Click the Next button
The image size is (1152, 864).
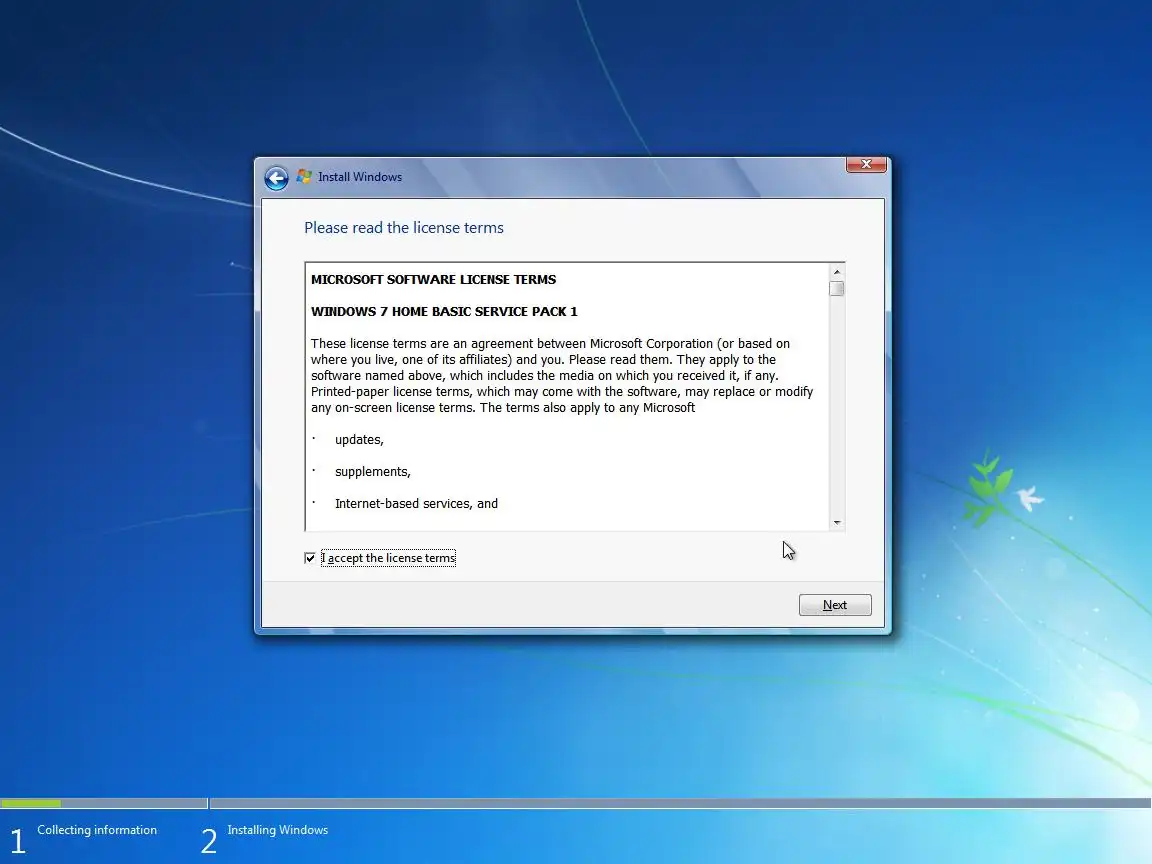click(x=835, y=605)
